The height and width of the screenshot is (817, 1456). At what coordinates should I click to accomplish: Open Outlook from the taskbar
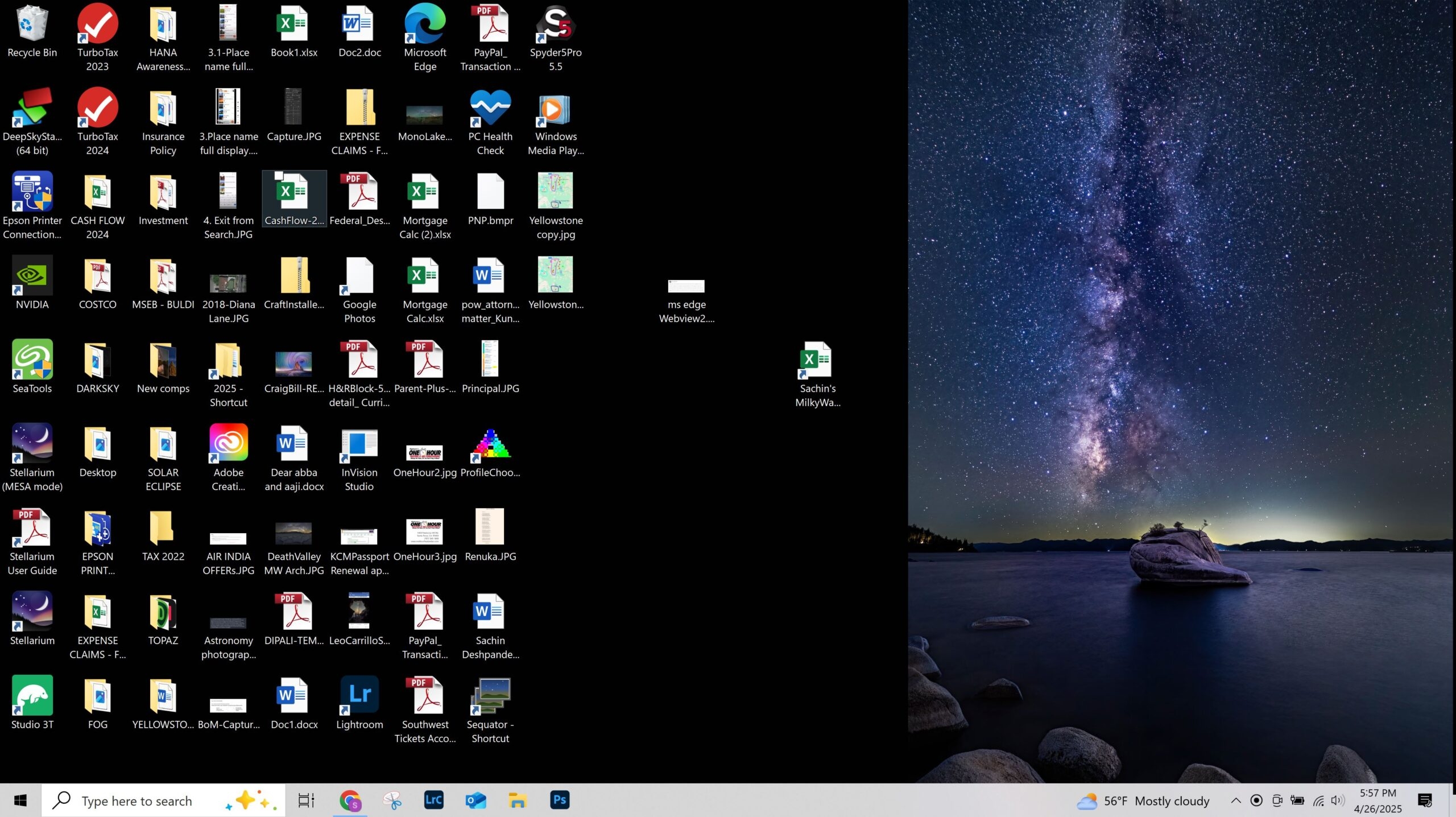(x=475, y=801)
